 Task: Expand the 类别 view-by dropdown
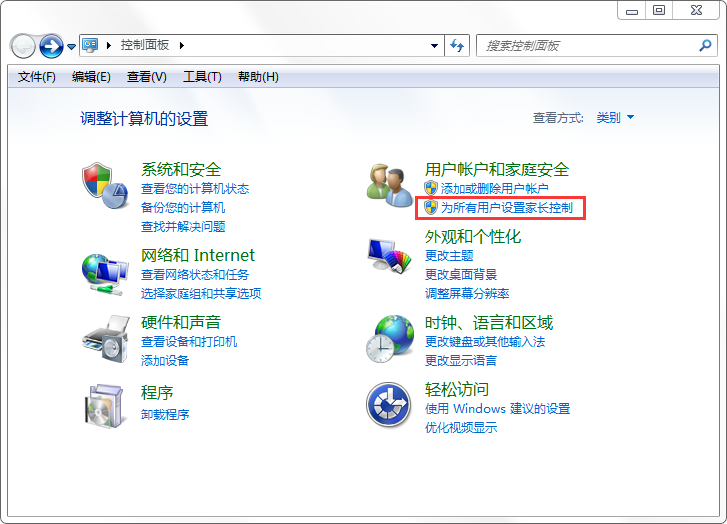(x=615, y=118)
